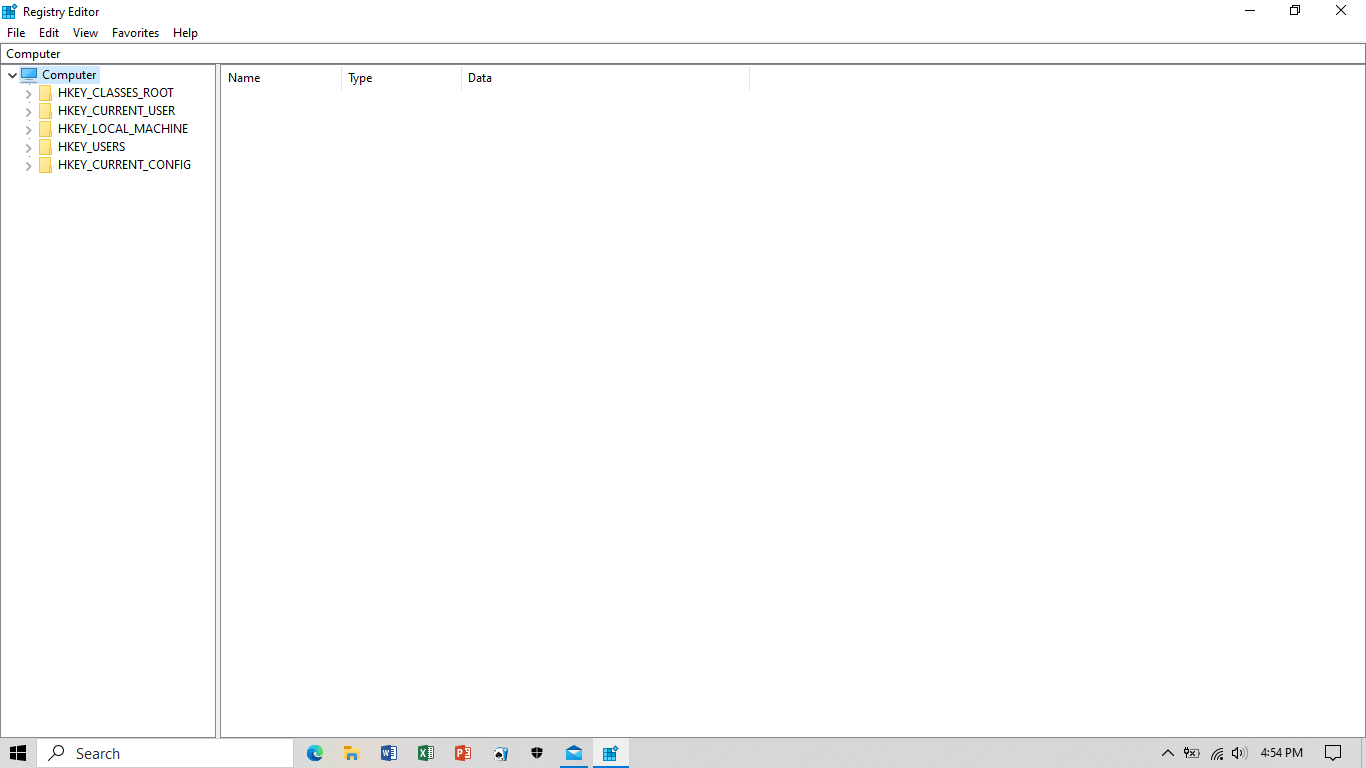The image size is (1366, 768).
Task: Open File Explorer from taskbar
Action: (x=352, y=753)
